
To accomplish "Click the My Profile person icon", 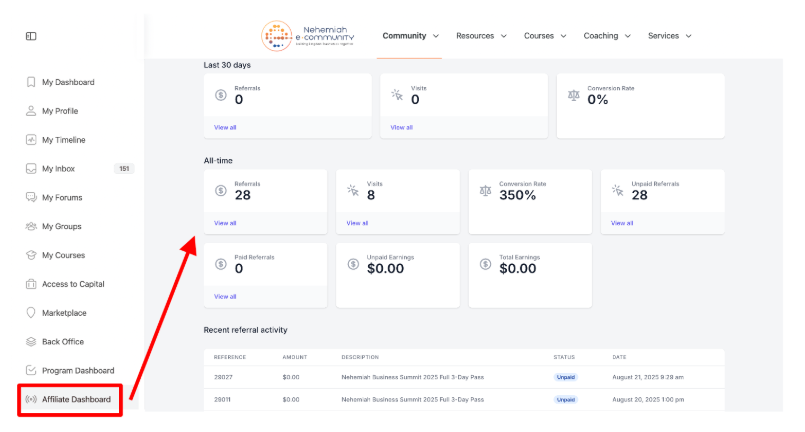I will 31,111.
